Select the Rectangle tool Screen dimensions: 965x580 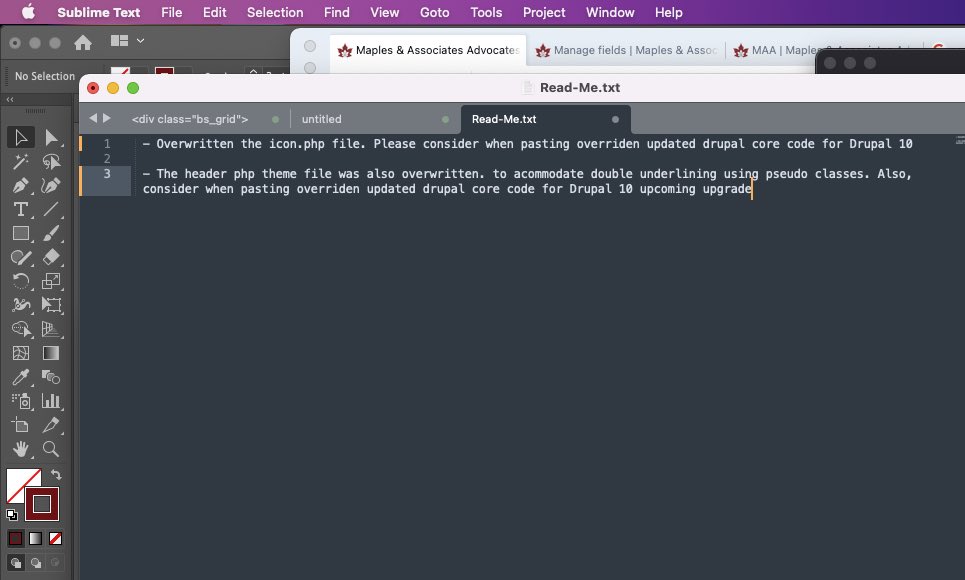coord(20,233)
